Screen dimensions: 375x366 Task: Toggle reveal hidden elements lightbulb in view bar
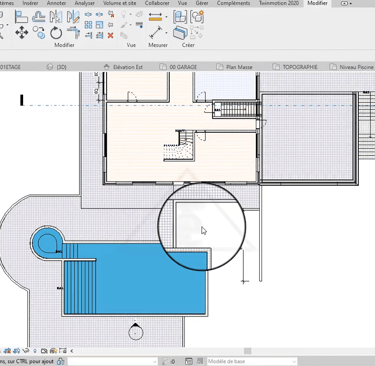tap(35, 351)
